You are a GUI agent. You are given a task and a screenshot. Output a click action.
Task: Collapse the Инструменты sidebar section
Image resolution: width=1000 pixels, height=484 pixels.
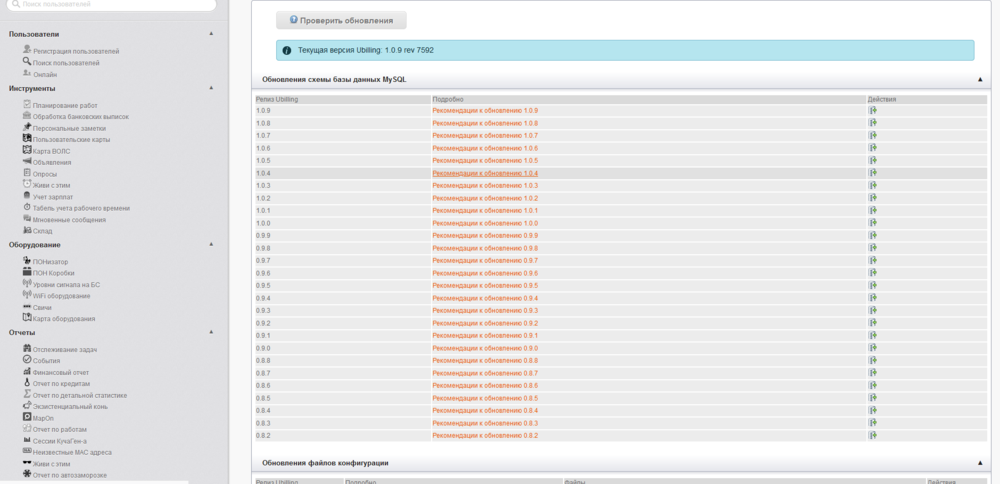211,88
